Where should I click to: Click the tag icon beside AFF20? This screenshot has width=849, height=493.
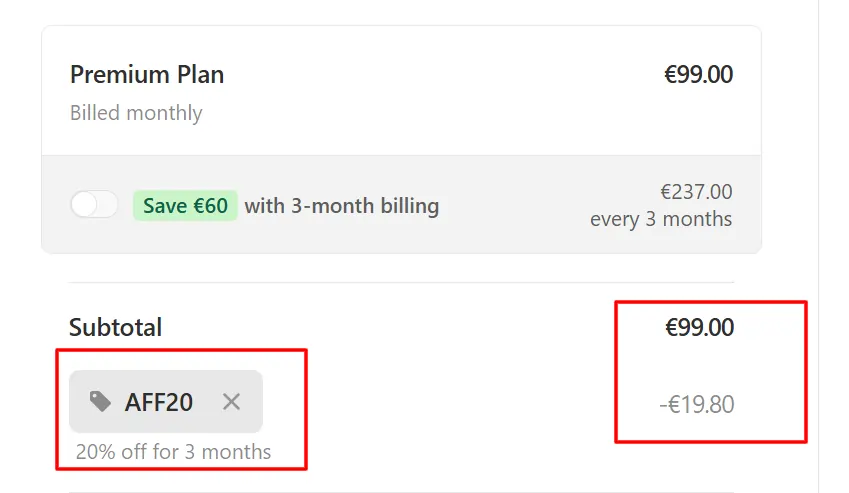(100, 402)
